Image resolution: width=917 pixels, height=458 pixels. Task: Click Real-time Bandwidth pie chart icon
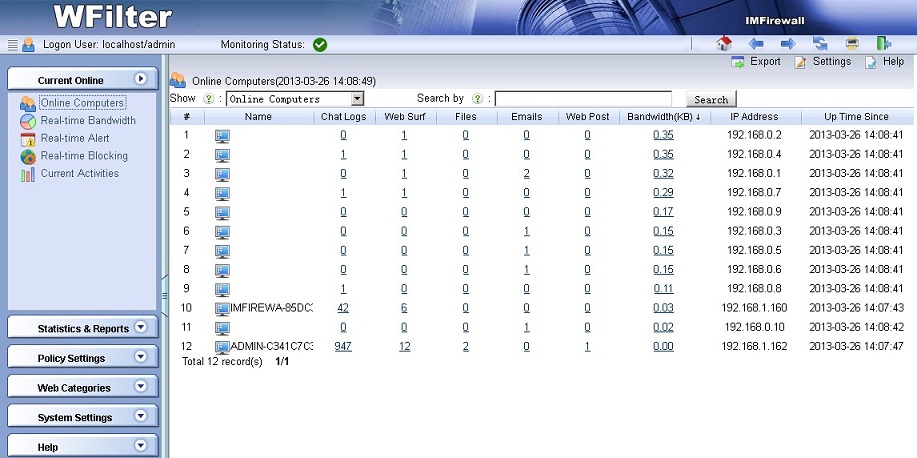27,121
